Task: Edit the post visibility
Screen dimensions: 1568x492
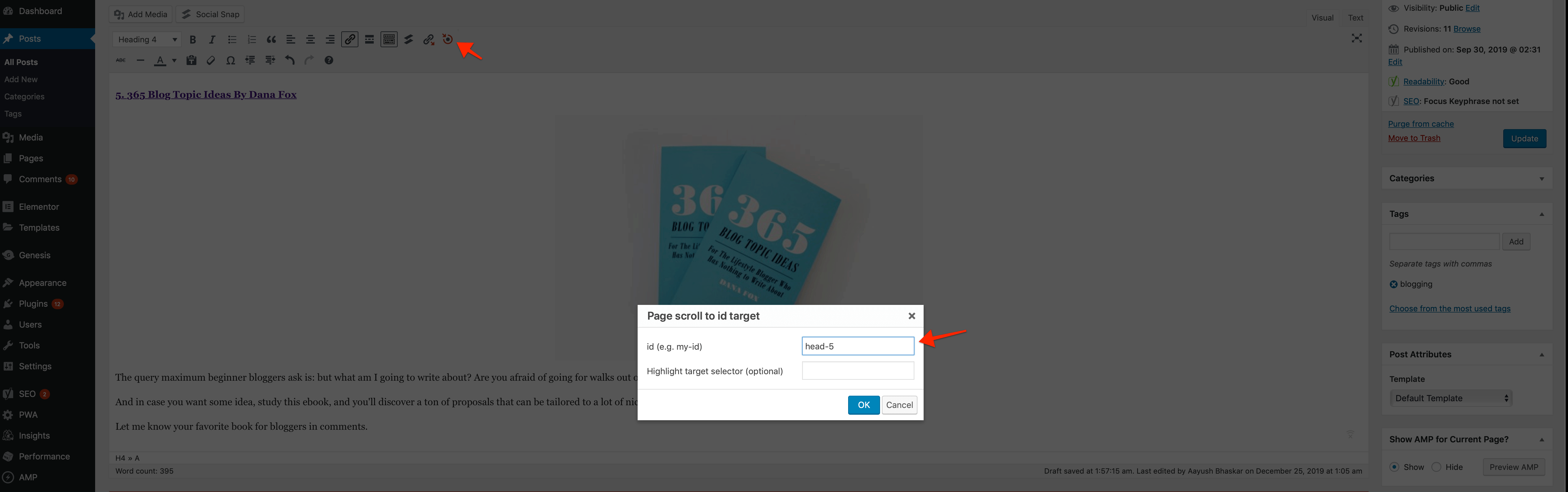Action: click(x=1472, y=8)
